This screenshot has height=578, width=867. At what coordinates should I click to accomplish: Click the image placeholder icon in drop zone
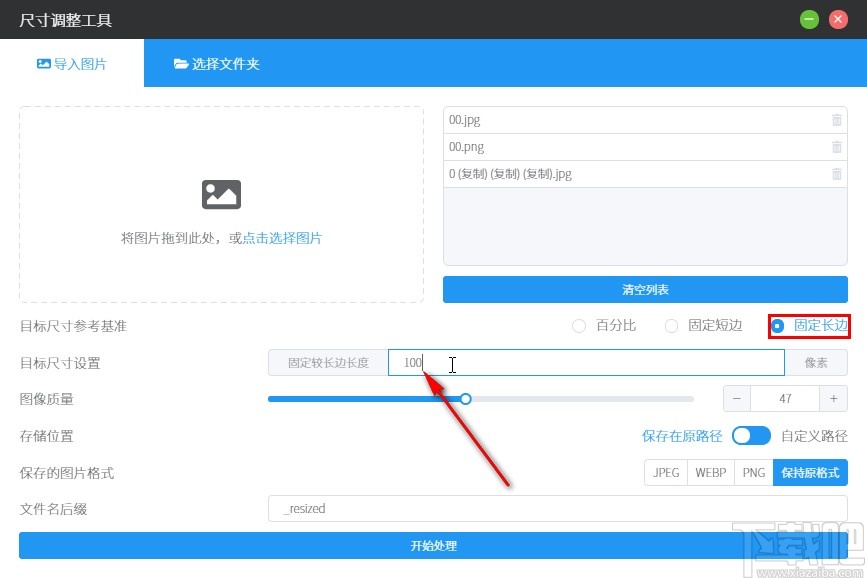[220, 194]
